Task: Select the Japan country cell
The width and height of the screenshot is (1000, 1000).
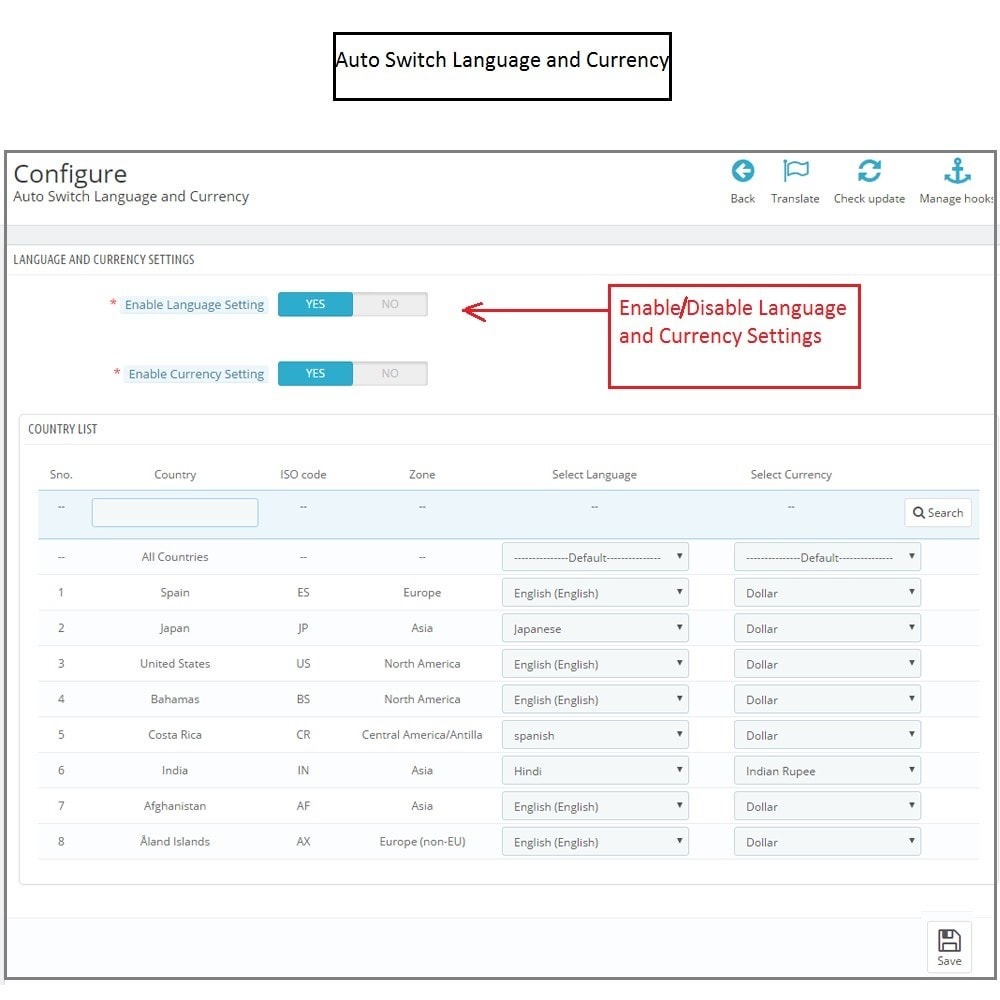Action: [175, 628]
